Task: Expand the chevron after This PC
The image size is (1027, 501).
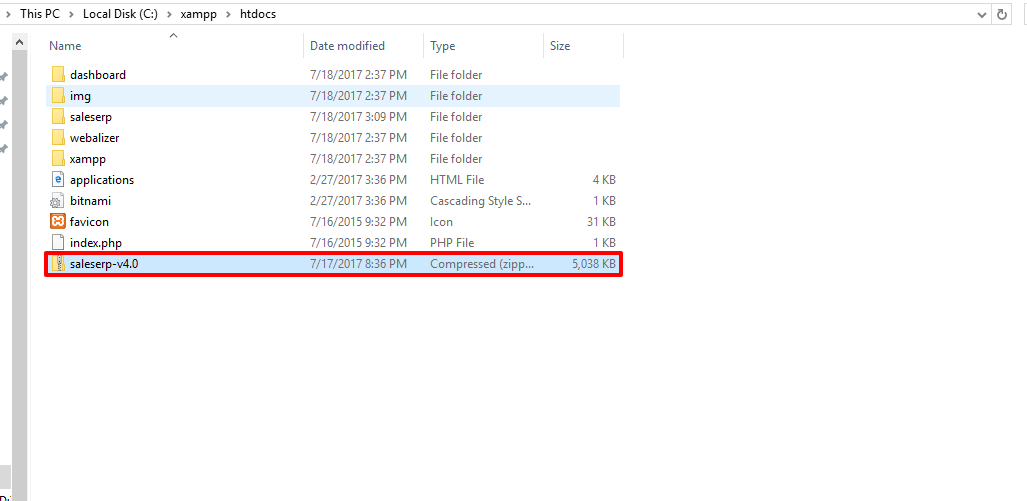Action: [73, 14]
